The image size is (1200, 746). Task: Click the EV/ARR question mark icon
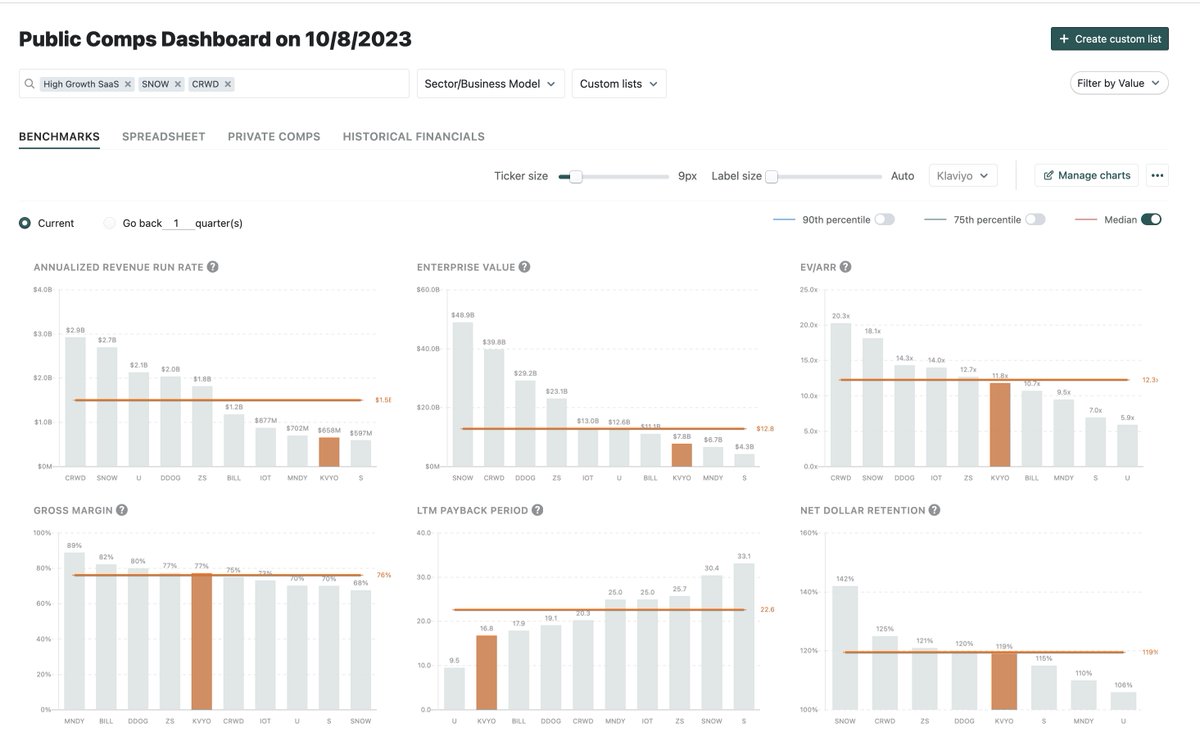pos(845,266)
